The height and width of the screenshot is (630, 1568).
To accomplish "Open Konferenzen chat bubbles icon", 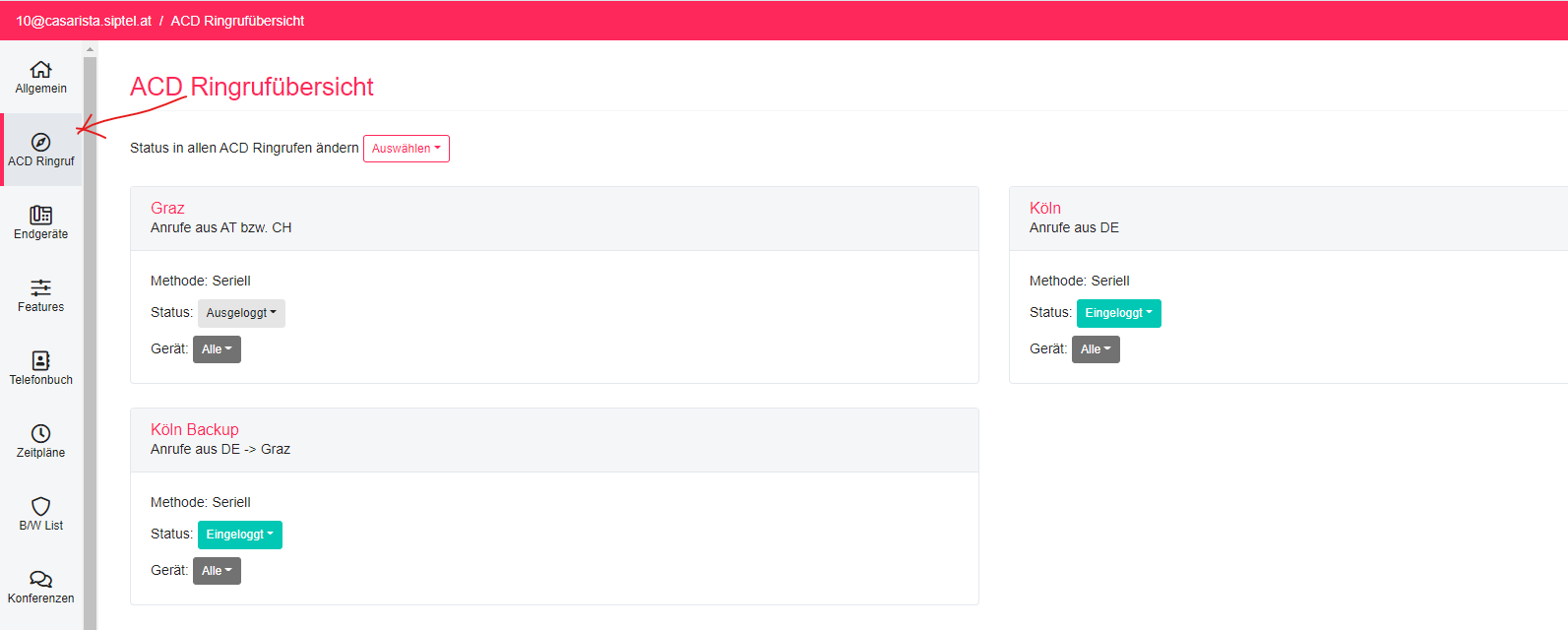I will 40,580.
